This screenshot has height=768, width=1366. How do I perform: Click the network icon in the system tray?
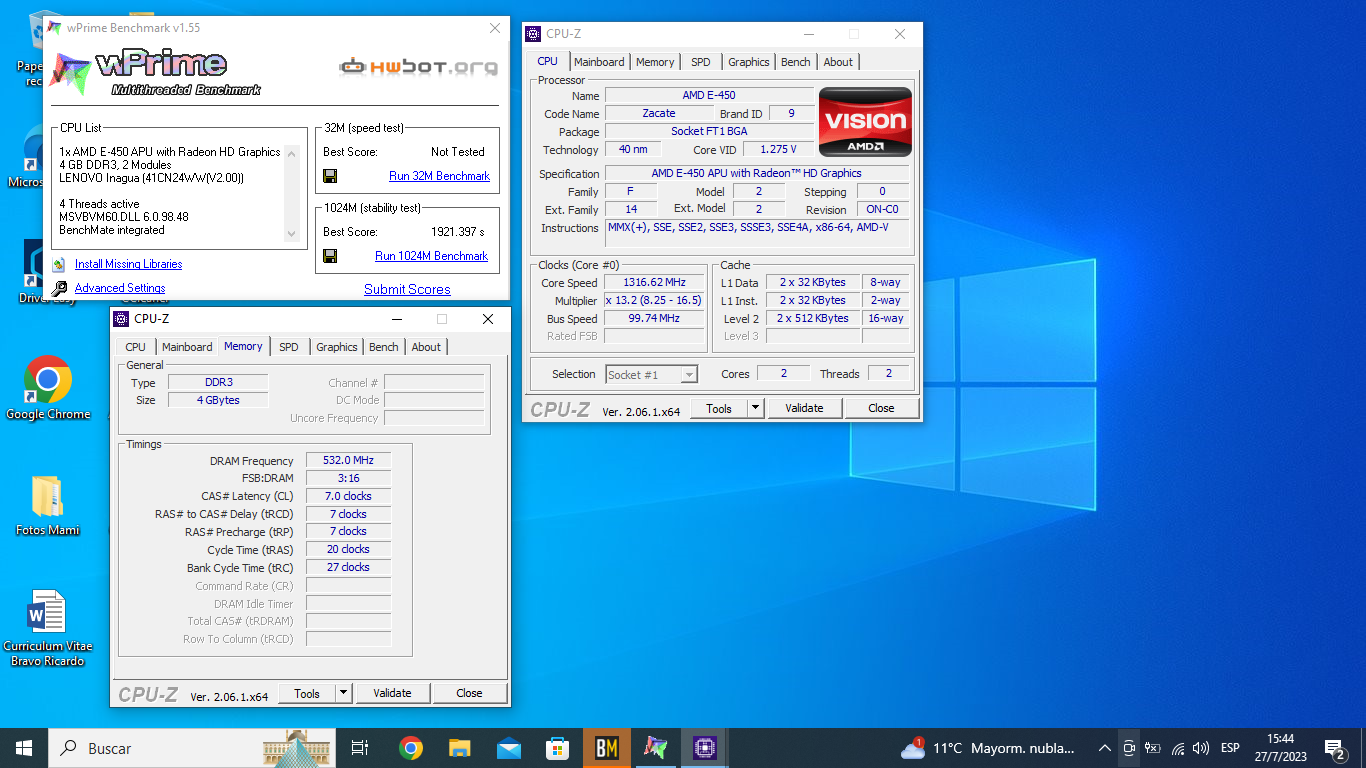(1178, 748)
